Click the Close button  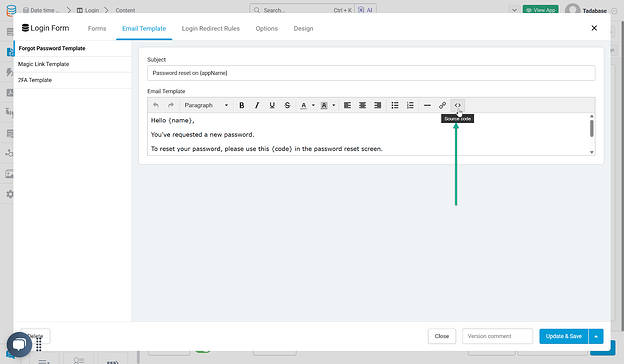(442, 336)
